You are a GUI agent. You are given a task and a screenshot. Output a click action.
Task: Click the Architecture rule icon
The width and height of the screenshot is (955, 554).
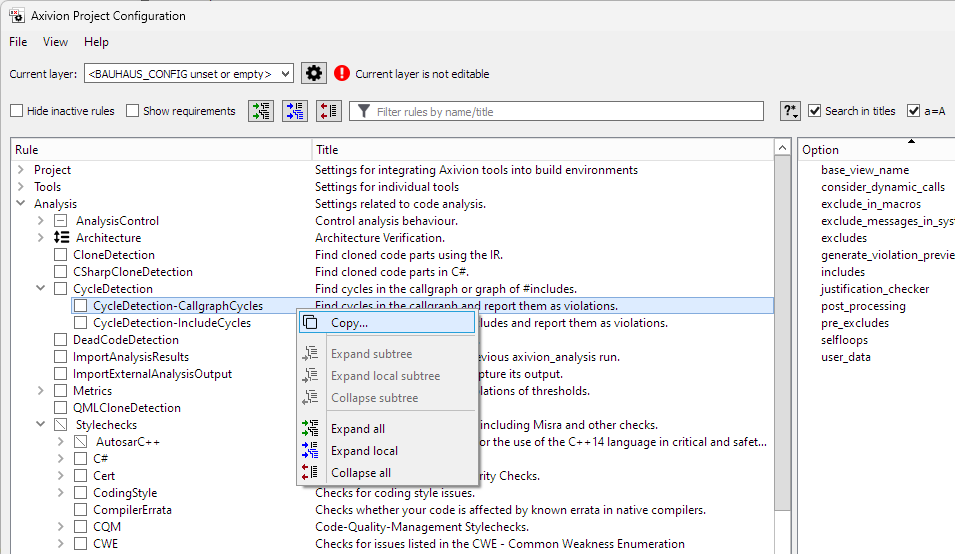(62, 237)
